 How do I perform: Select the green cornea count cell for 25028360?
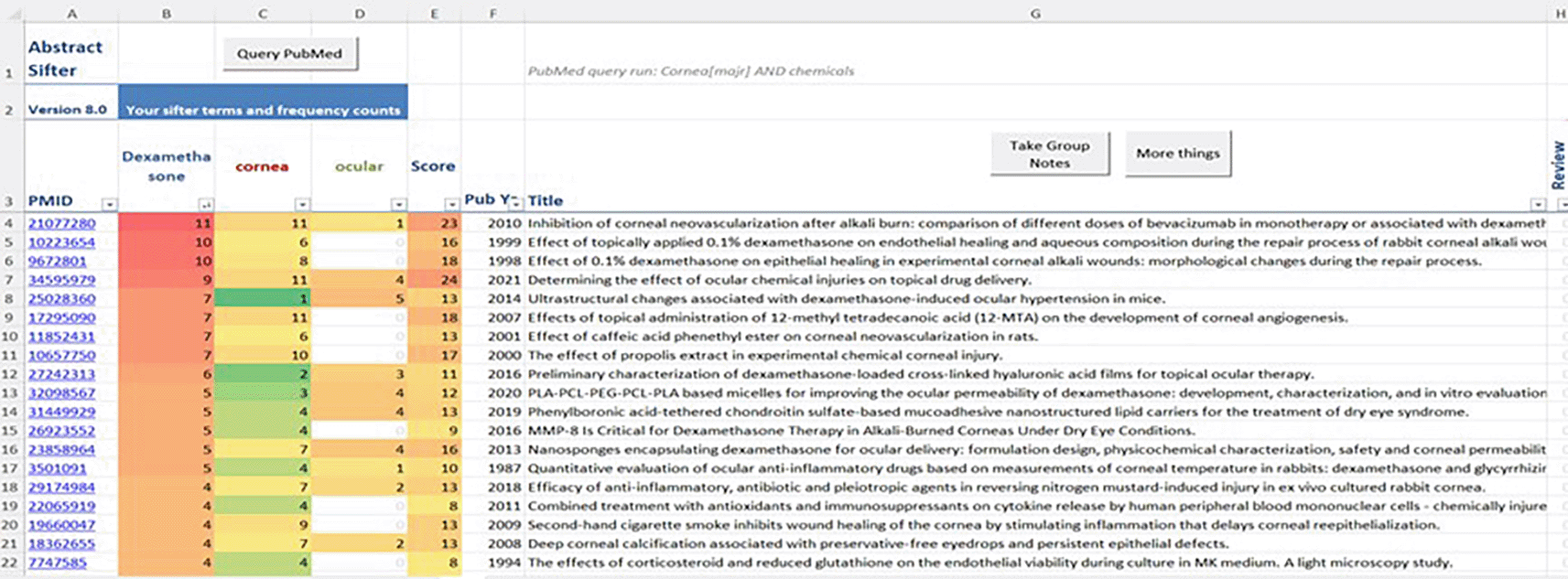pos(263,298)
